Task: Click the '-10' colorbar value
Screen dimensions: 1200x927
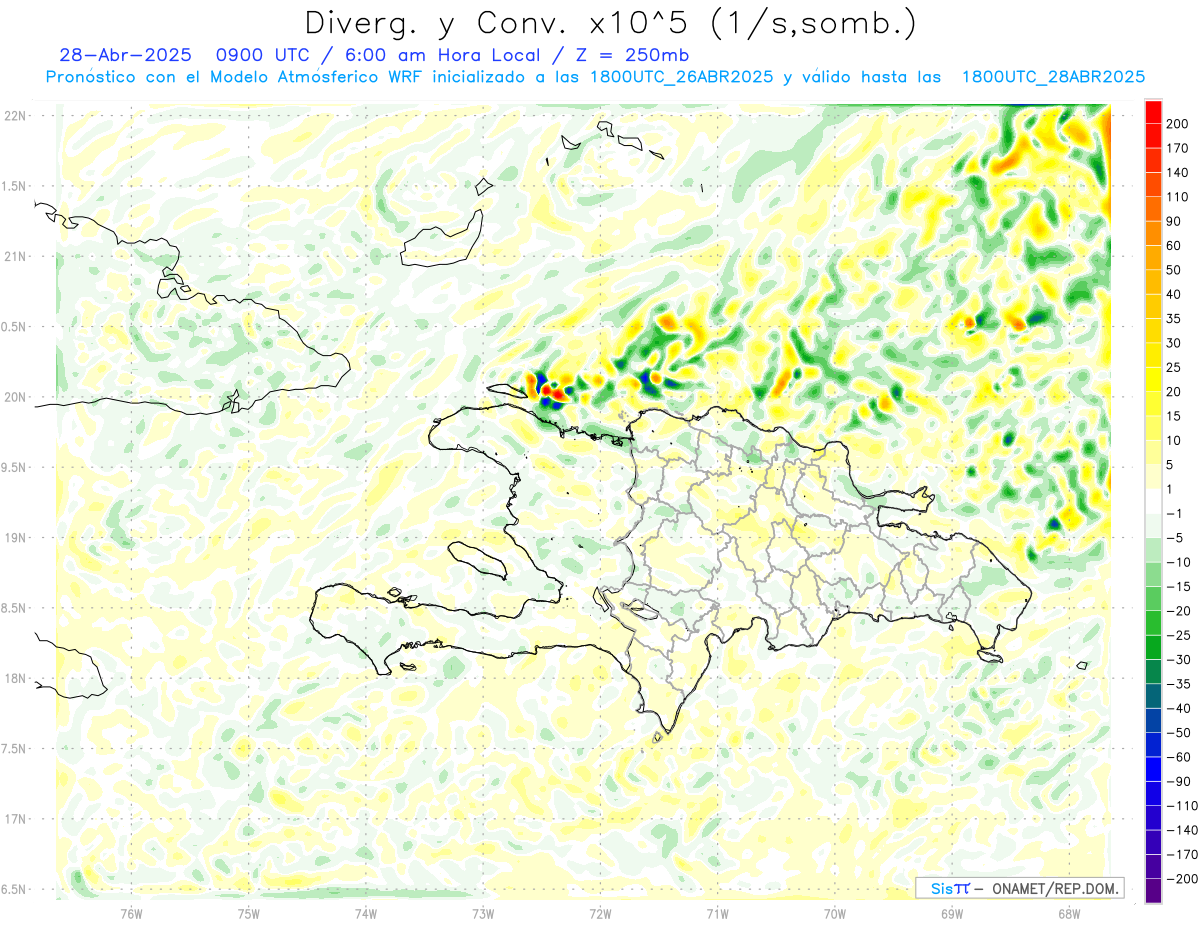Action: pyautogui.click(x=1180, y=563)
